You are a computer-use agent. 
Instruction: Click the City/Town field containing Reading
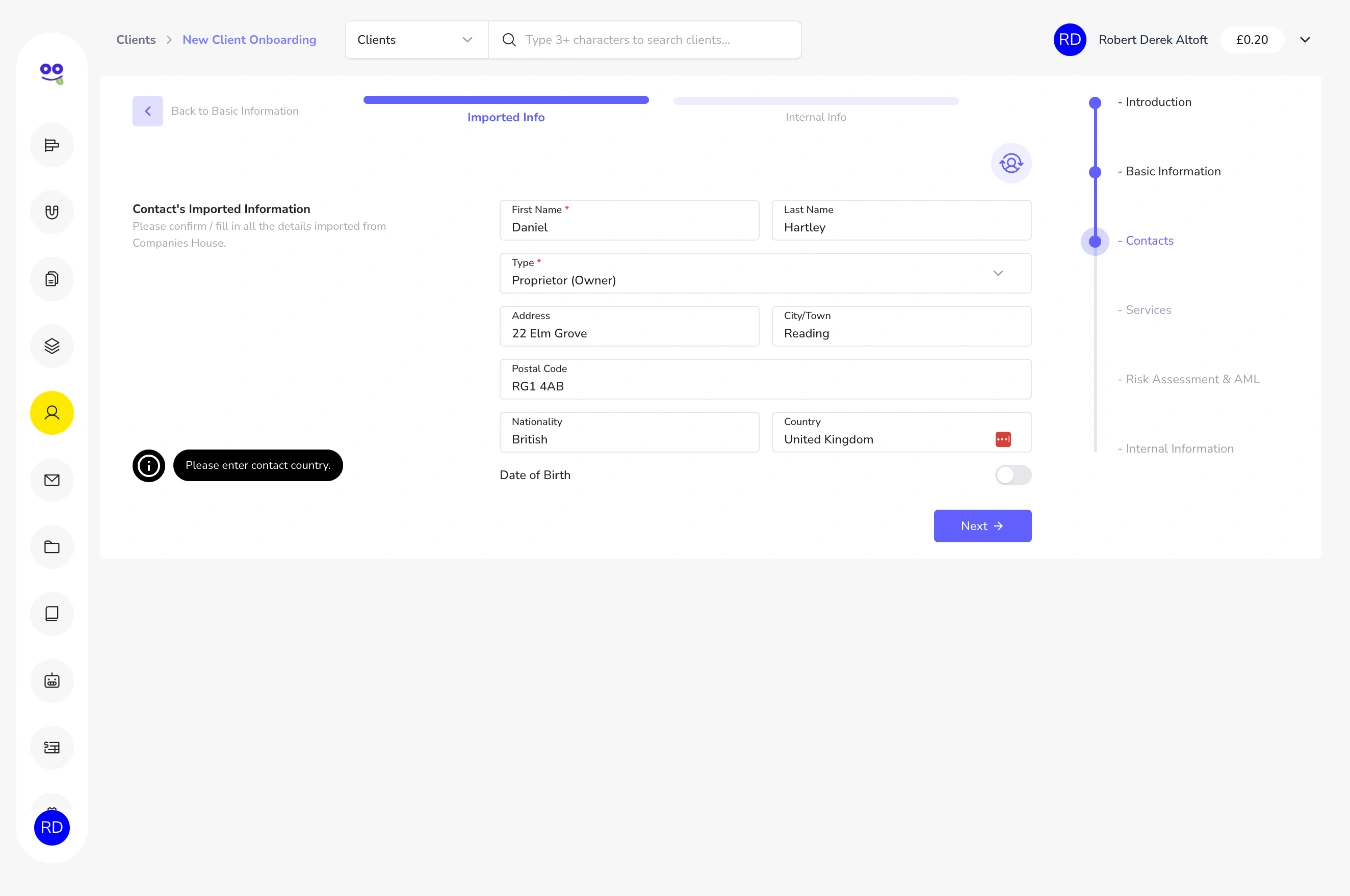(901, 326)
